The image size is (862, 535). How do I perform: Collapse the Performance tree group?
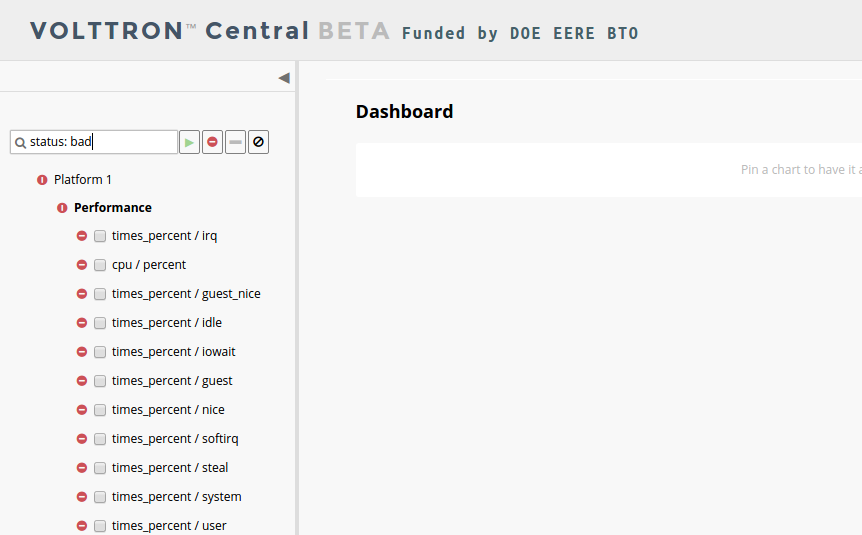tap(113, 208)
